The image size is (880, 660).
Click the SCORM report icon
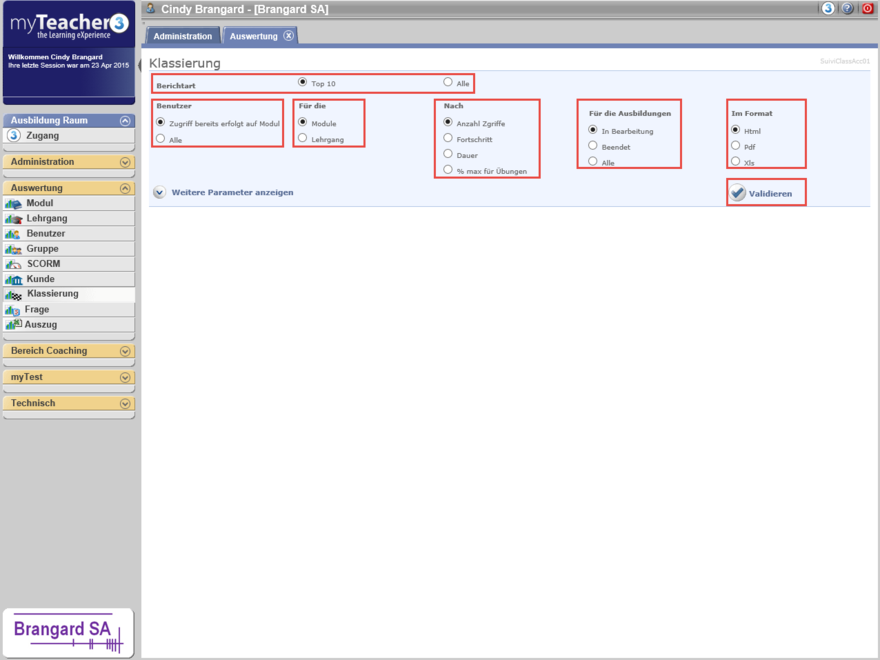14,264
